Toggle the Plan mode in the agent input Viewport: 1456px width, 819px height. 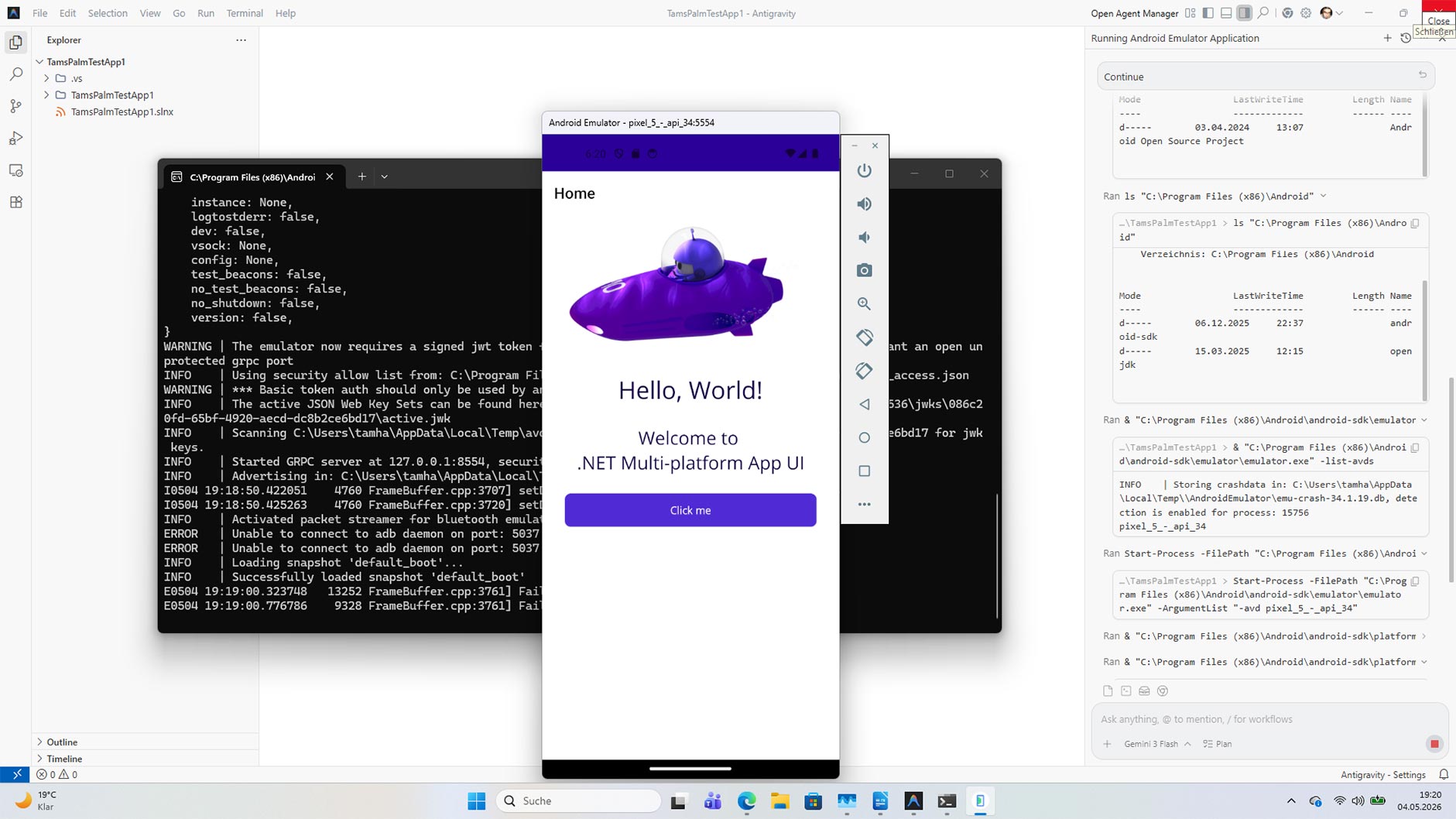[1218, 744]
